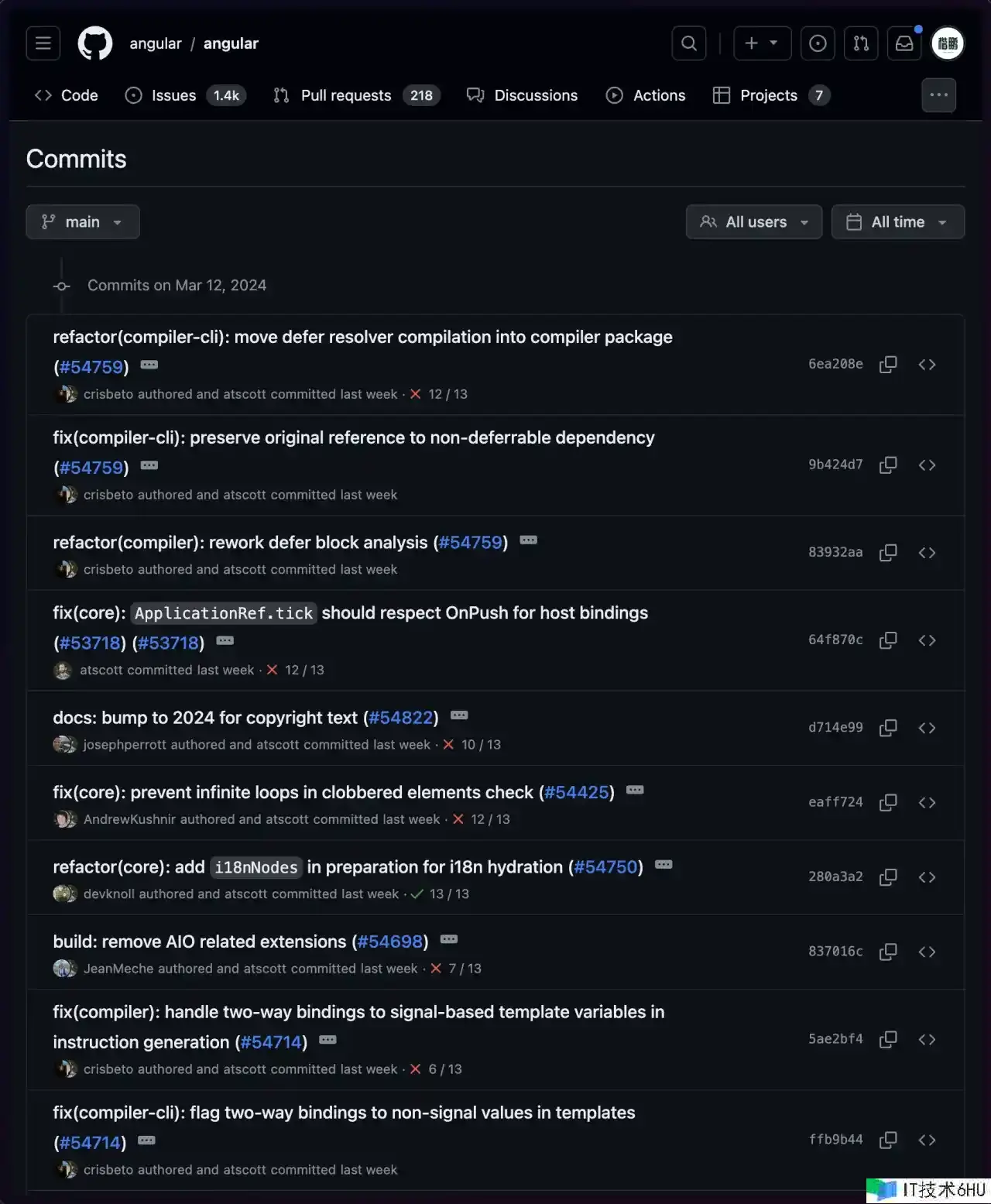The image size is (991, 1204).
Task: Browse repository at commit 9b424d7
Action: click(927, 465)
